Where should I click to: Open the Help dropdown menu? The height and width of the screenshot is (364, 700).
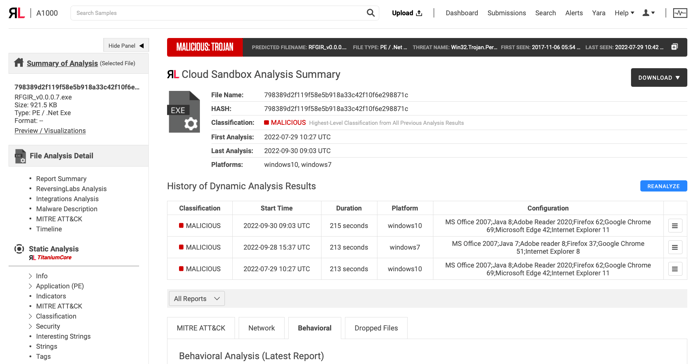tap(624, 13)
